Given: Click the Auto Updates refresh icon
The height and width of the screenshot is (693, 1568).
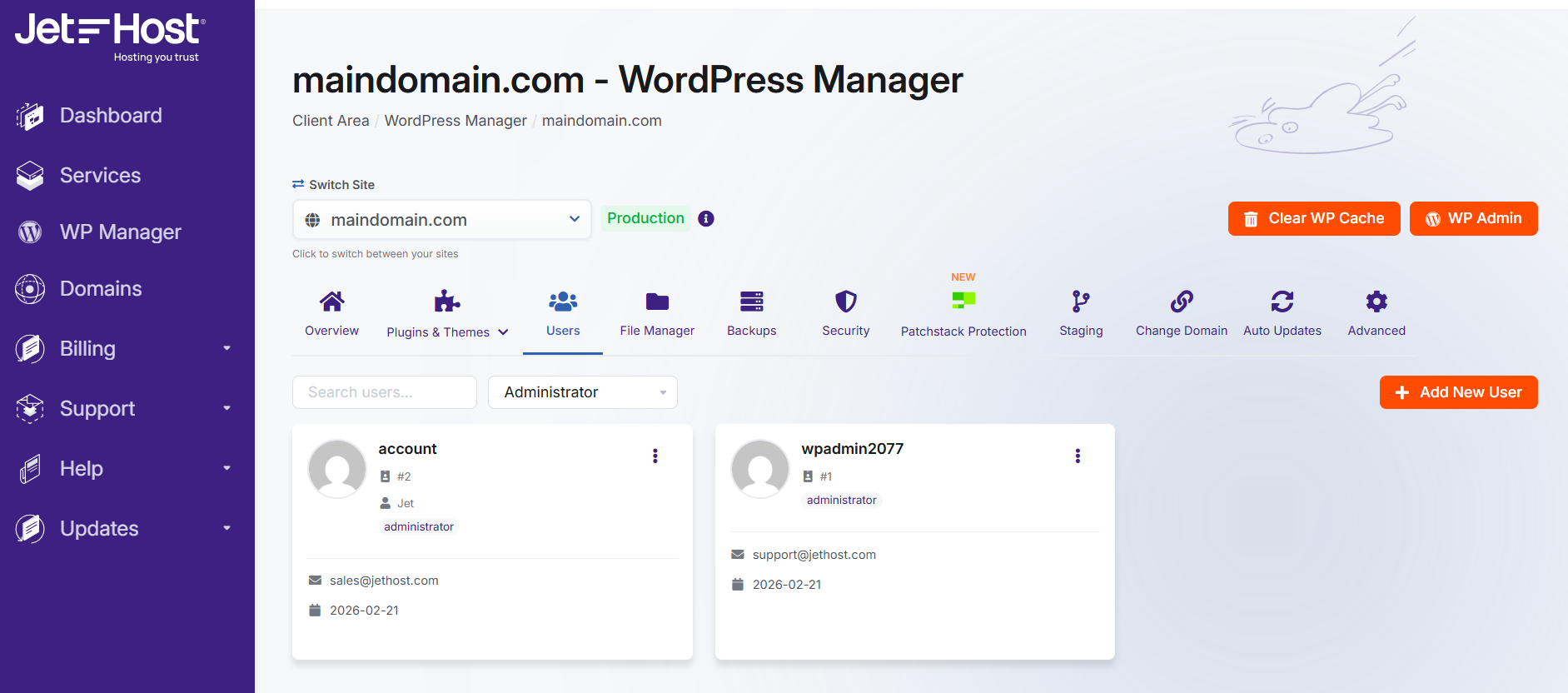Looking at the screenshot, I should click(x=1282, y=301).
